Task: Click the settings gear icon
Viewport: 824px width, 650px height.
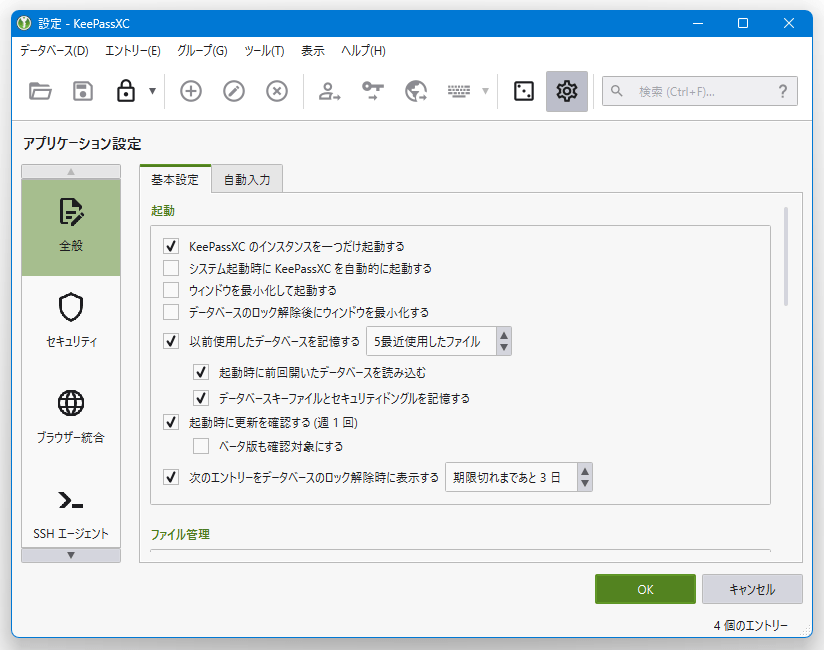Action: tap(566, 91)
